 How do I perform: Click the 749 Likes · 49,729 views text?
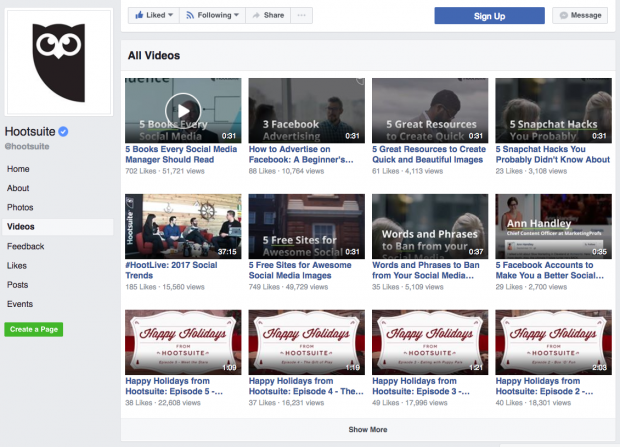(288, 287)
